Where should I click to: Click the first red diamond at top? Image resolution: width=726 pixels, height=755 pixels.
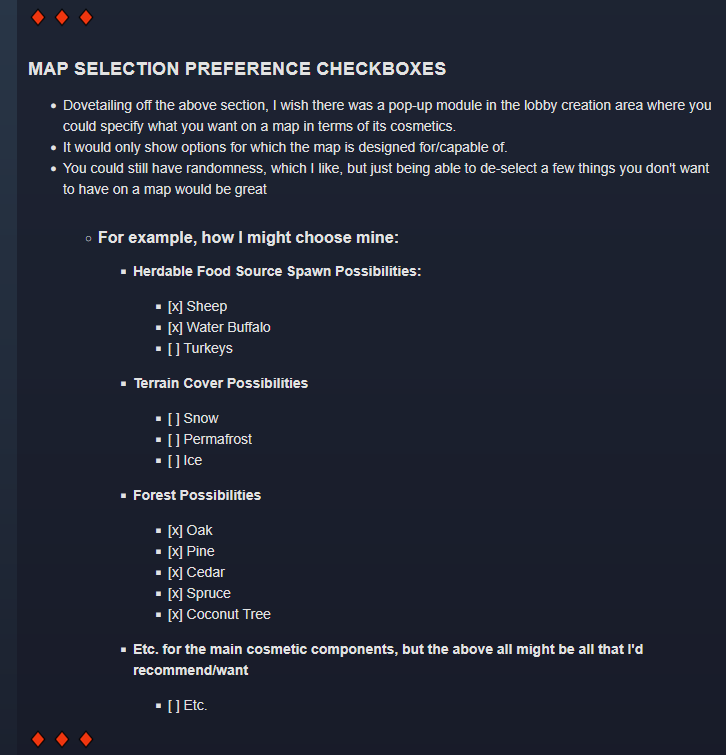[38, 17]
